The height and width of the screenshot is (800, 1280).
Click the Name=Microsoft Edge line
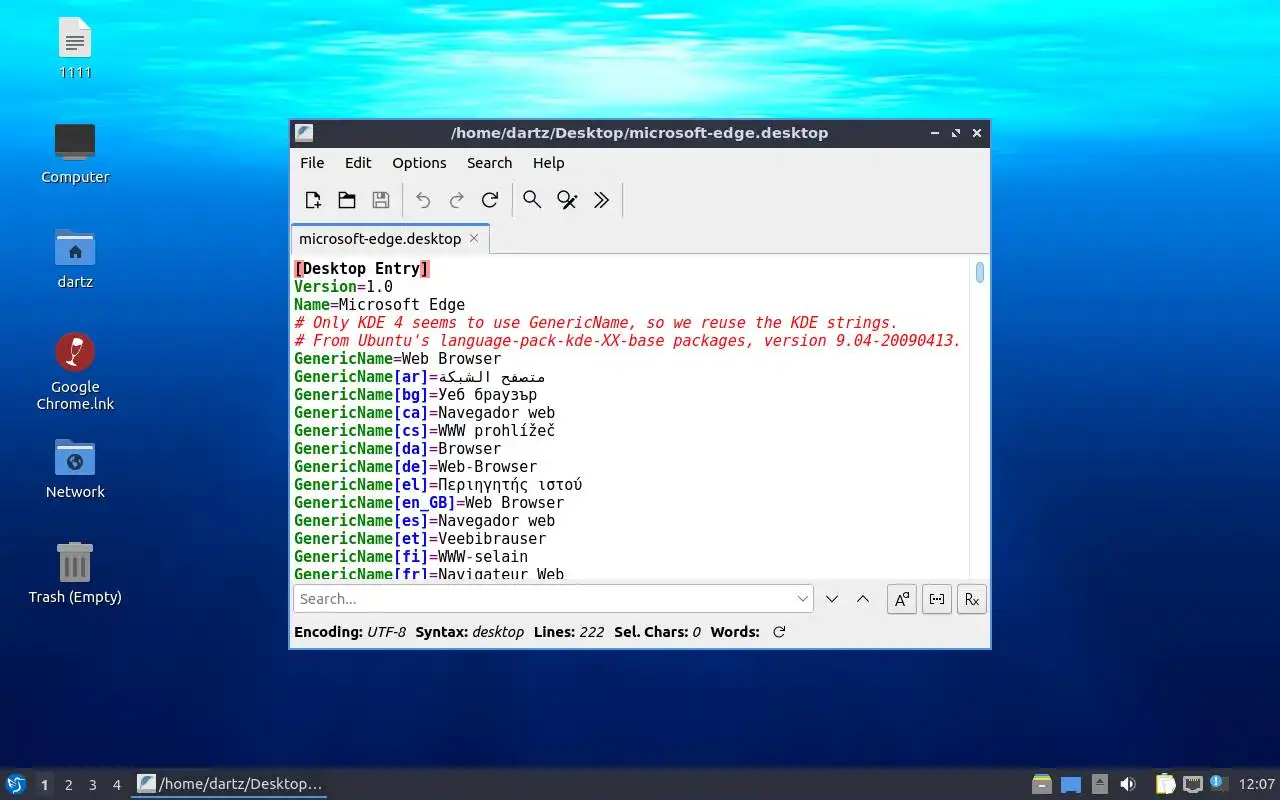pos(379,305)
